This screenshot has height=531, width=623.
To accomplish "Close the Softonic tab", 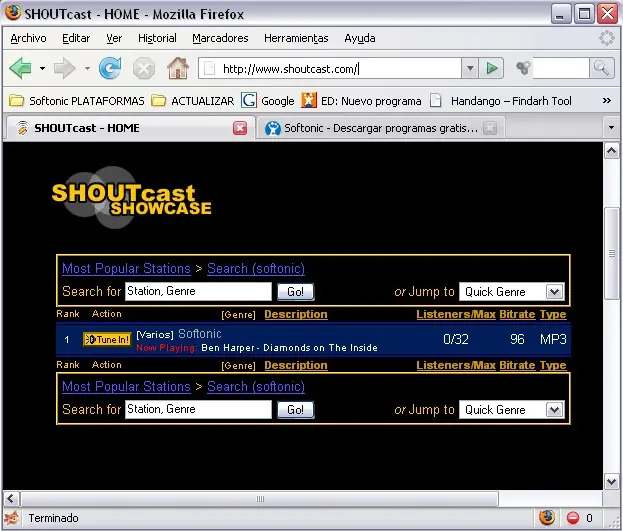I will tap(490, 128).
